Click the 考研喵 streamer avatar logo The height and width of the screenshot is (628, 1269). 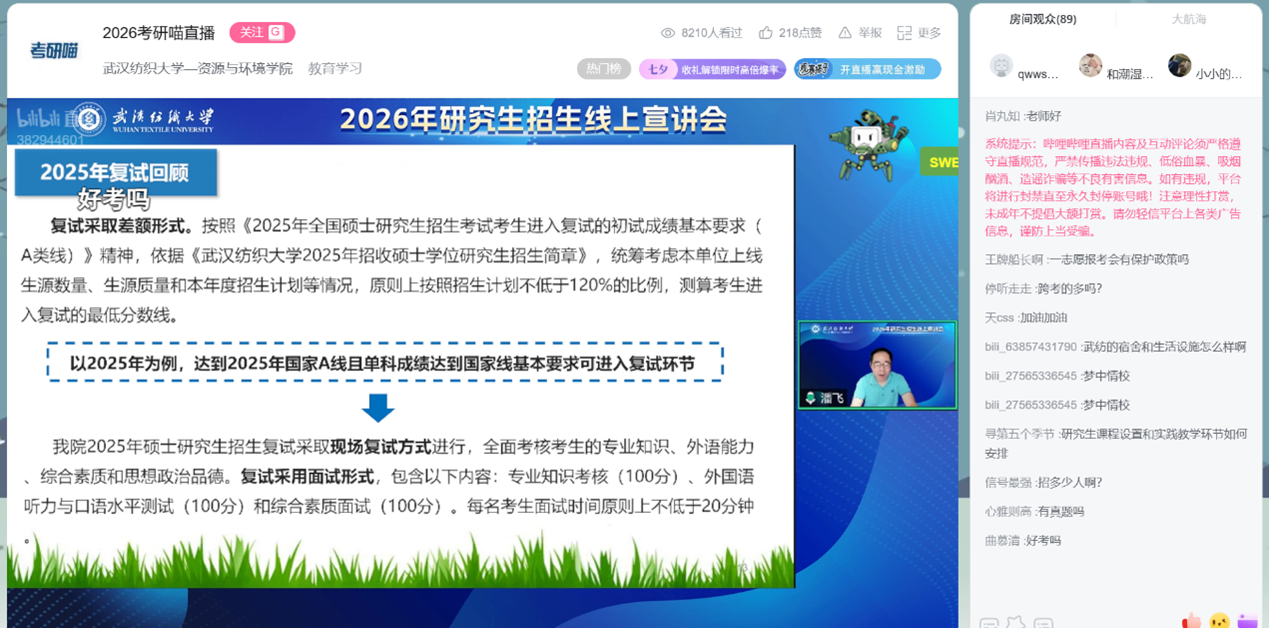(53, 50)
